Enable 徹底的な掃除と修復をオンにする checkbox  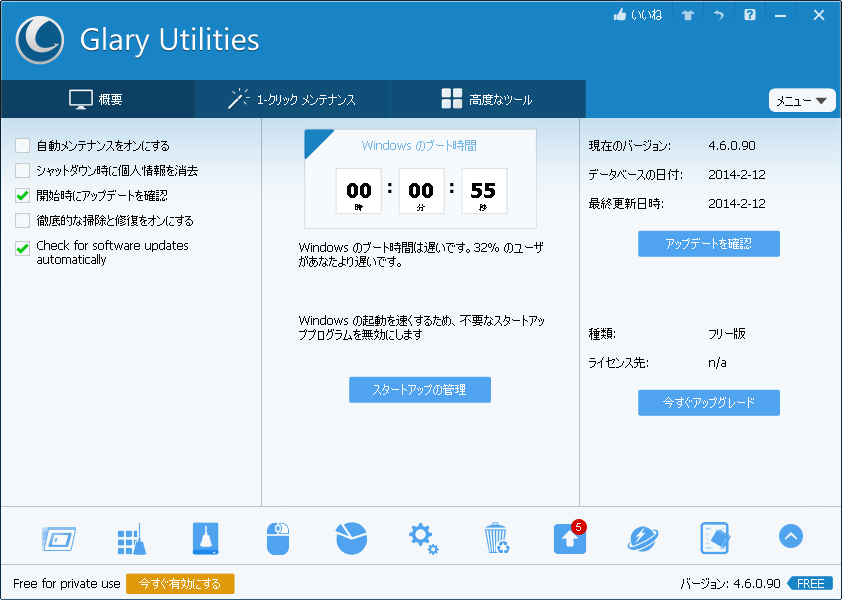click(x=23, y=220)
